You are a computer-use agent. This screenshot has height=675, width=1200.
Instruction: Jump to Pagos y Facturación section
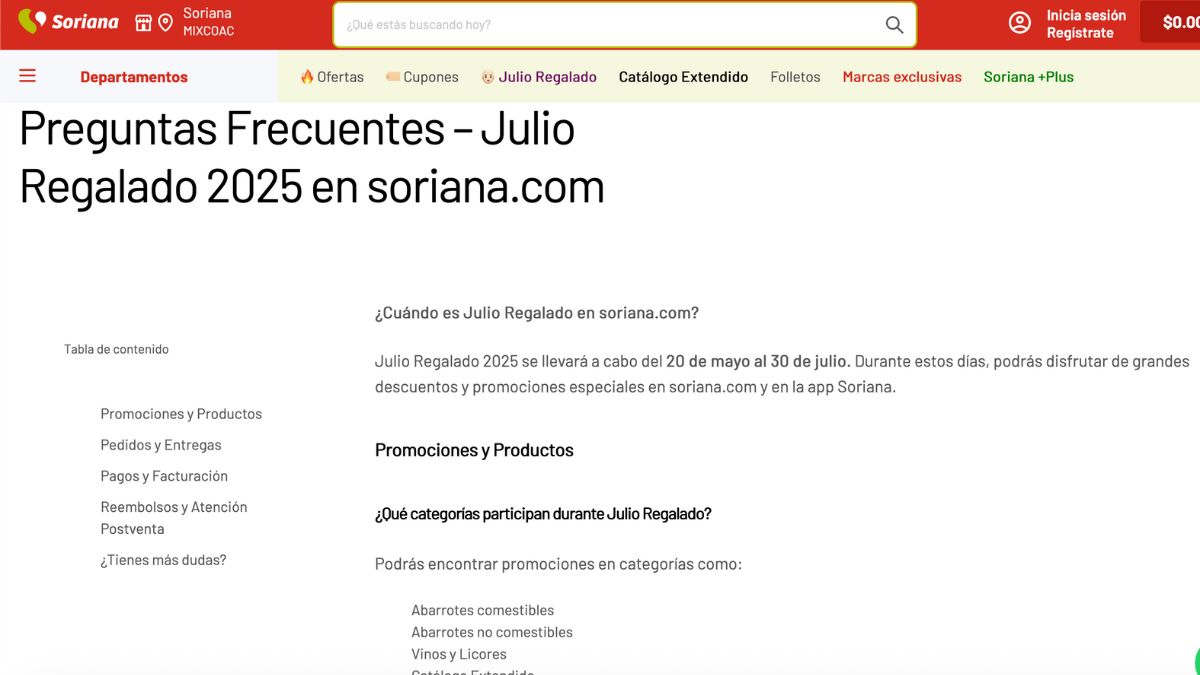[x=164, y=476]
